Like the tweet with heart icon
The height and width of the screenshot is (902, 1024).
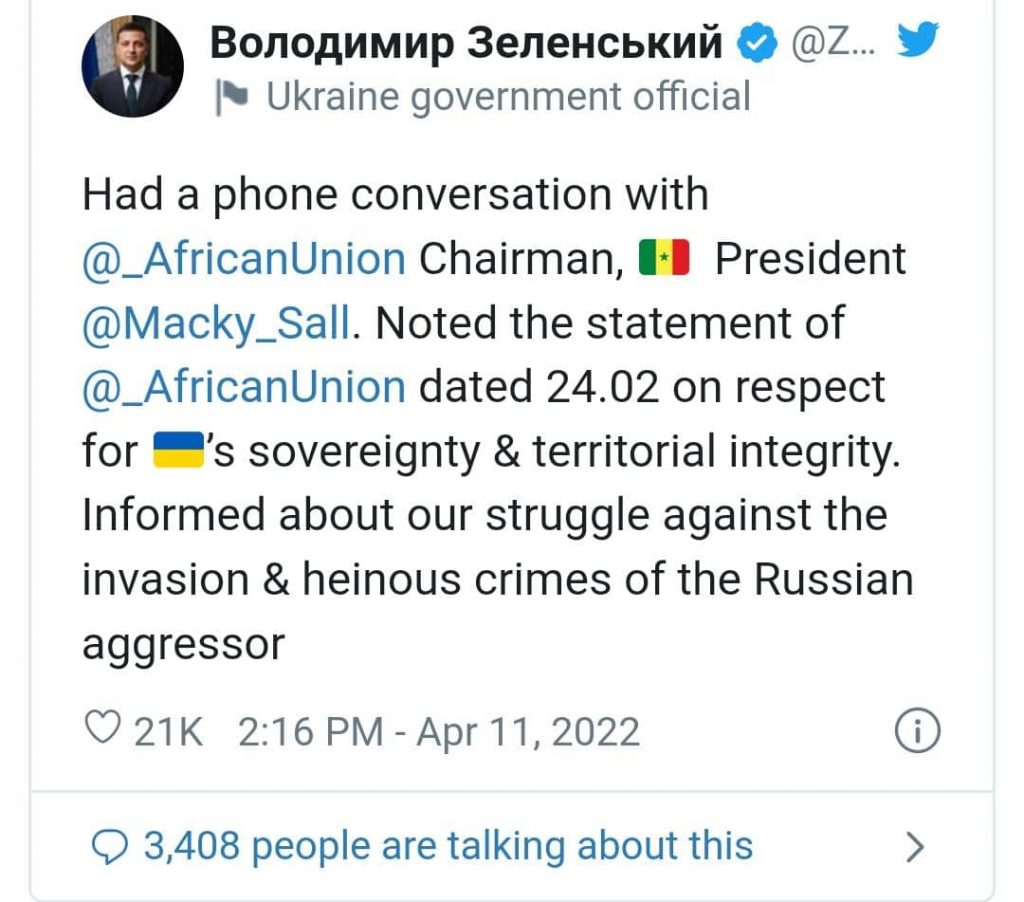pos(103,728)
